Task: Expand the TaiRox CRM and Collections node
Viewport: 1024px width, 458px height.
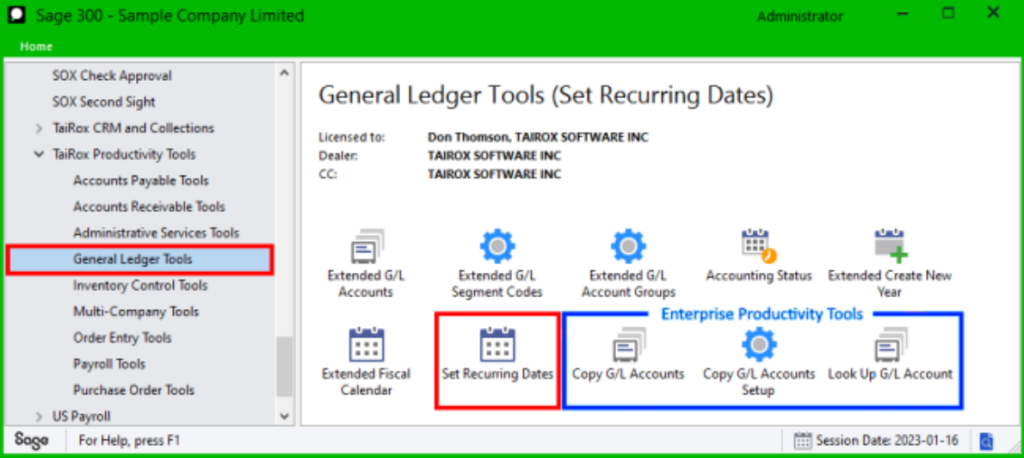Action: point(39,129)
